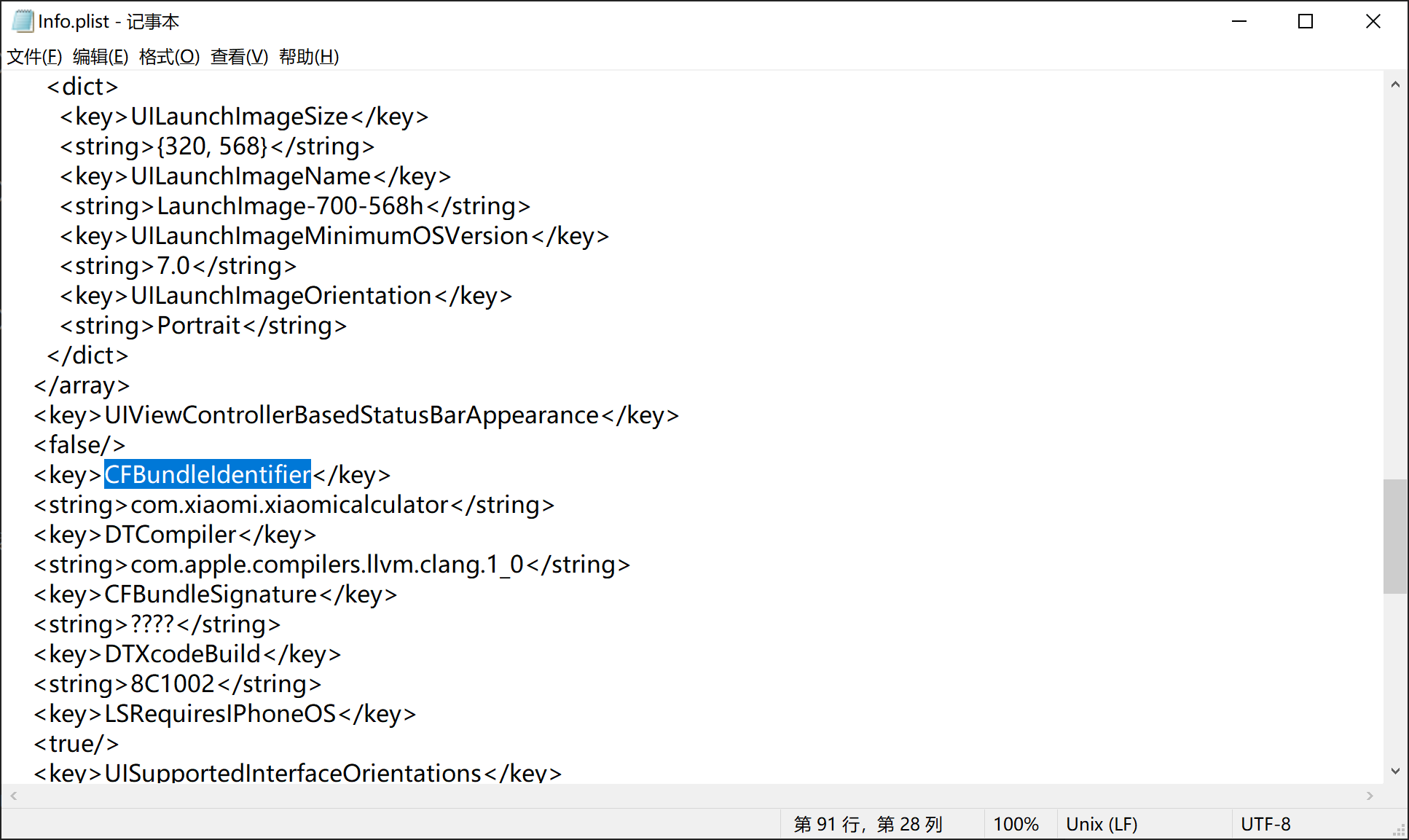Open the 帮助(H) menu
The width and height of the screenshot is (1409, 840).
(309, 57)
